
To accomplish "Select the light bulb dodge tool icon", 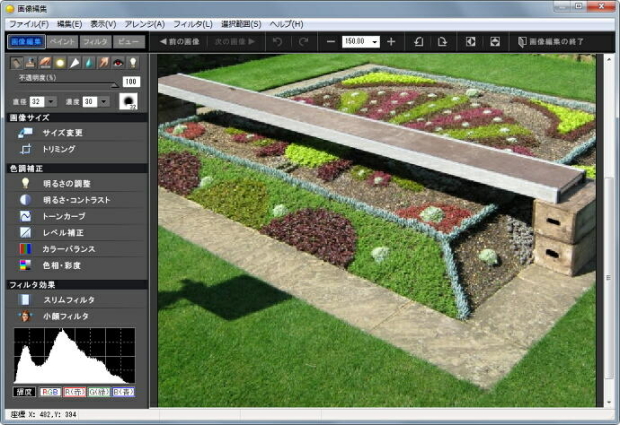I will coord(132,62).
